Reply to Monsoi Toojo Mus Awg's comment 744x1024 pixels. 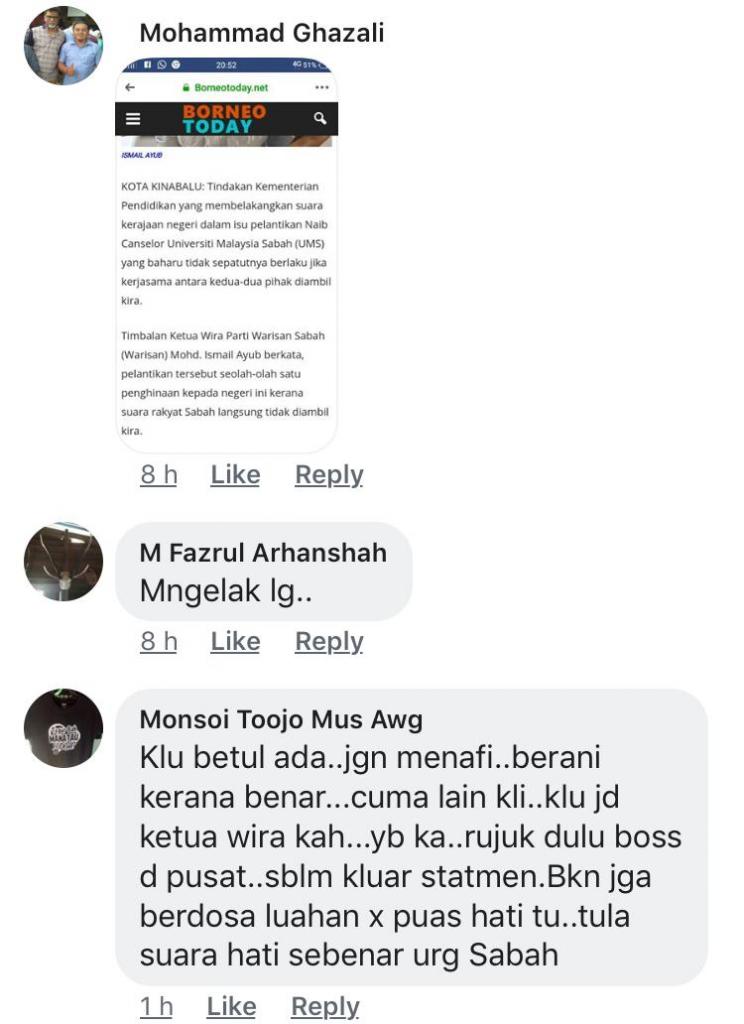[325, 1006]
